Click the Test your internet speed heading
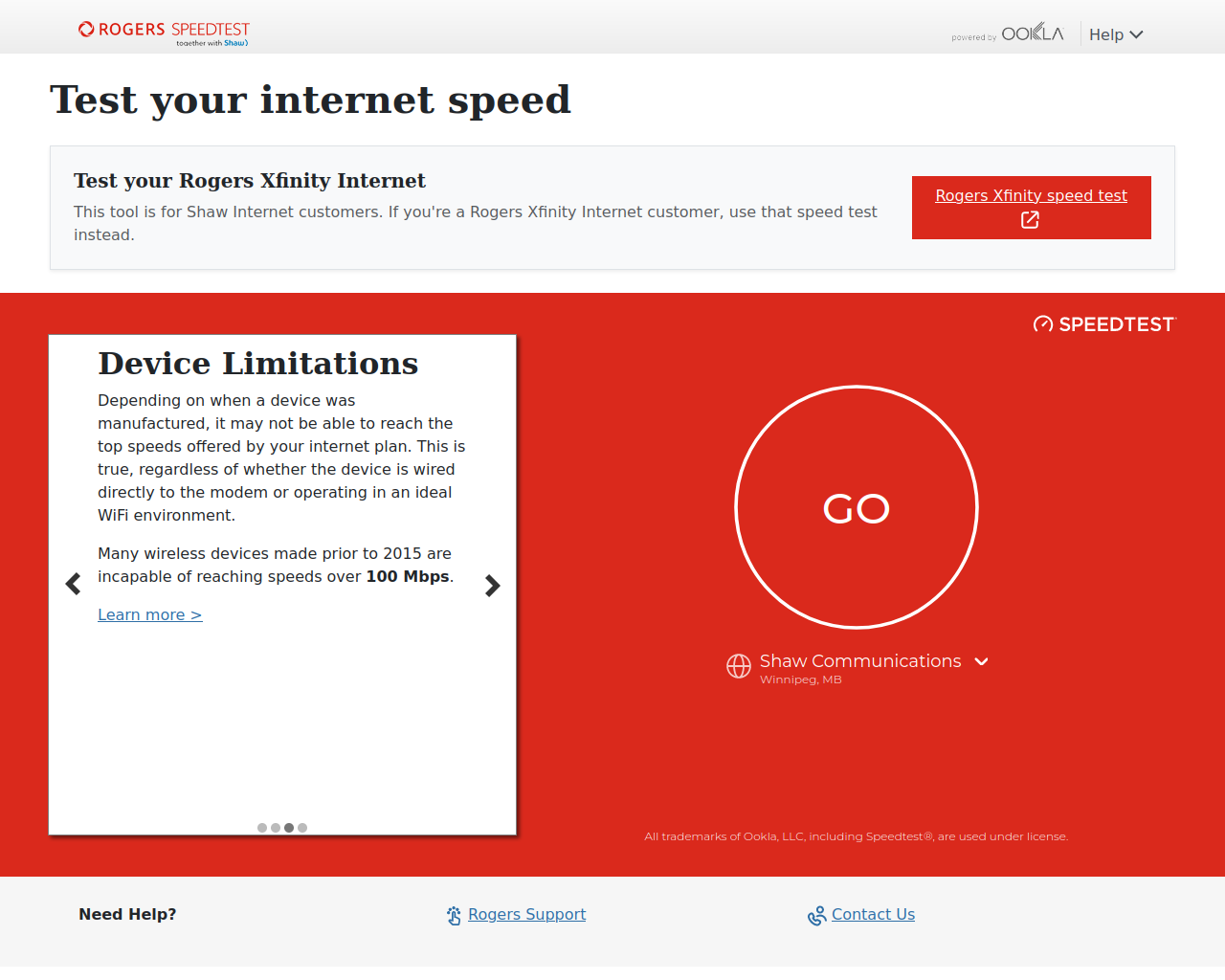This screenshot has width=1225, height=980. (x=311, y=100)
